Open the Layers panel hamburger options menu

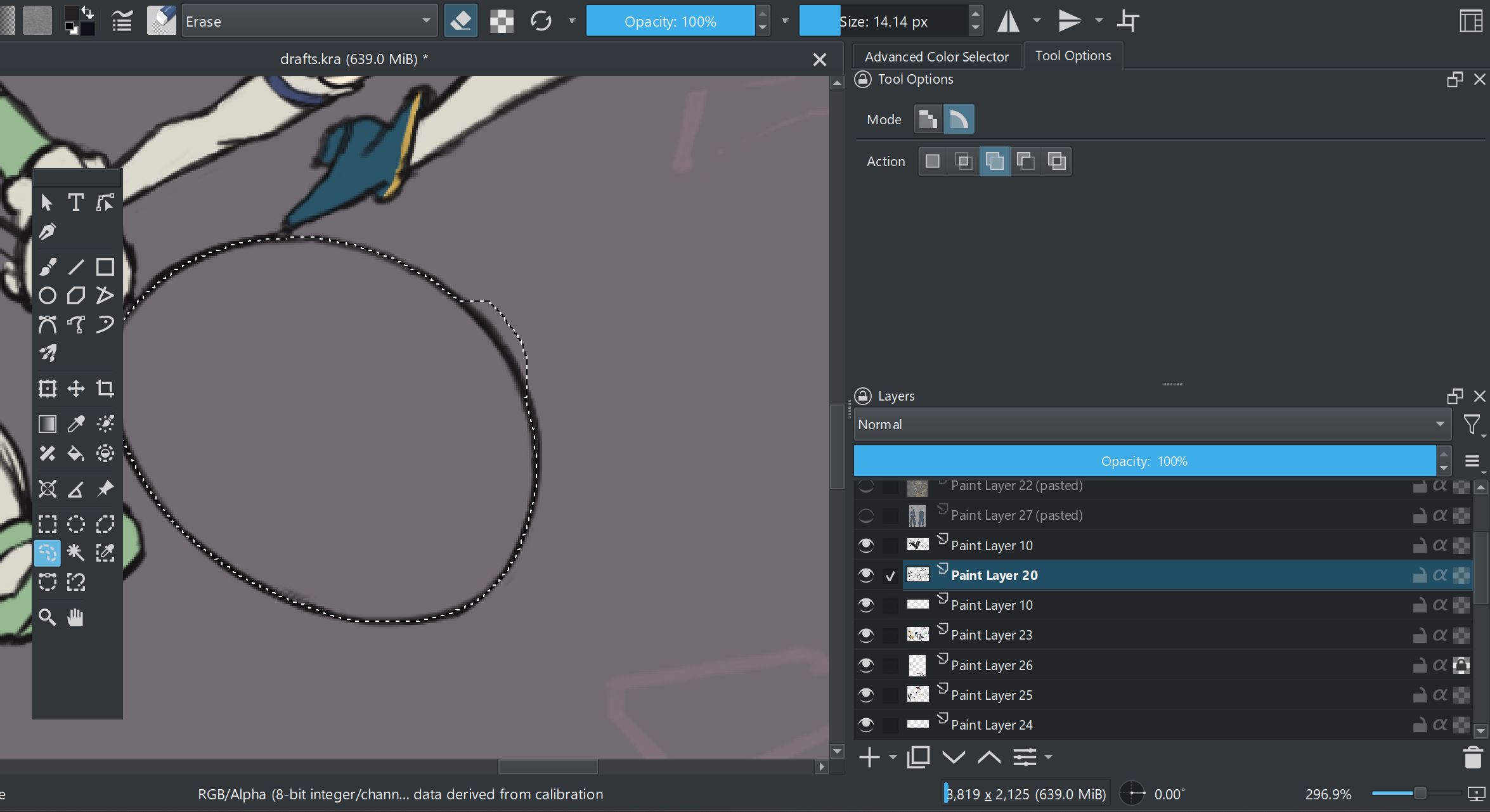(1473, 461)
